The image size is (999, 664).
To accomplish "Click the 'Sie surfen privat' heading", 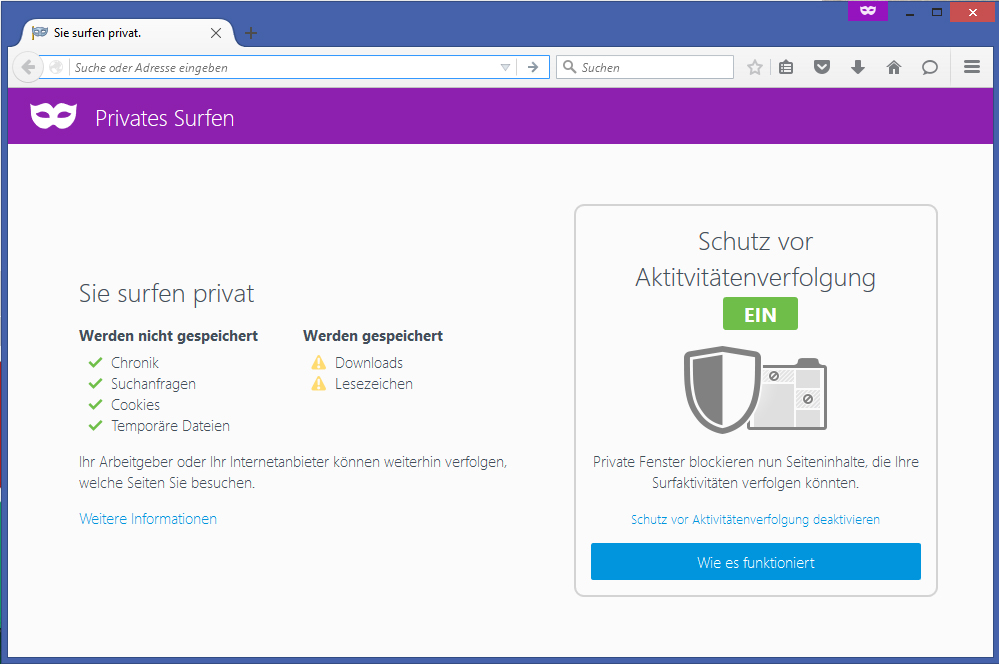I will 166,293.
